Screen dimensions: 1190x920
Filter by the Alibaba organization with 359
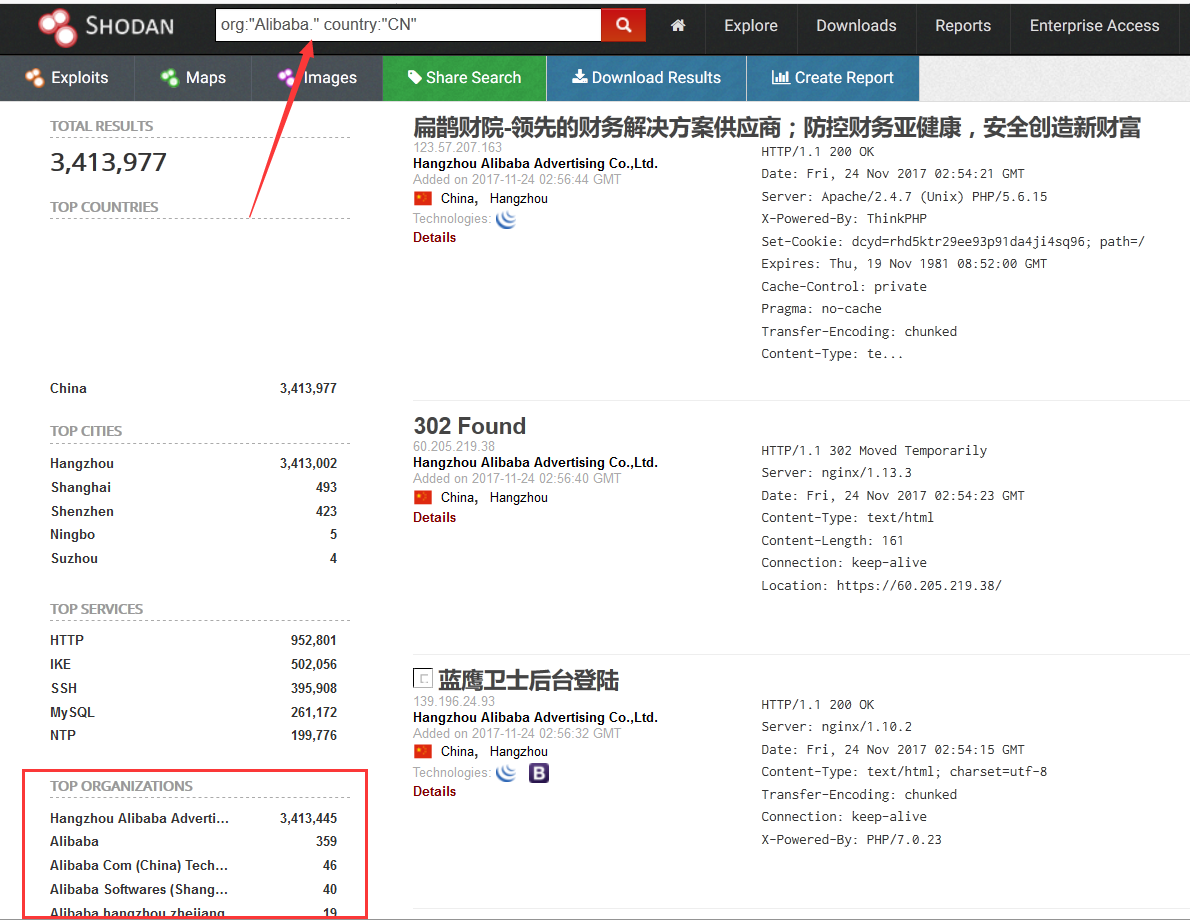[x=74, y=842]
